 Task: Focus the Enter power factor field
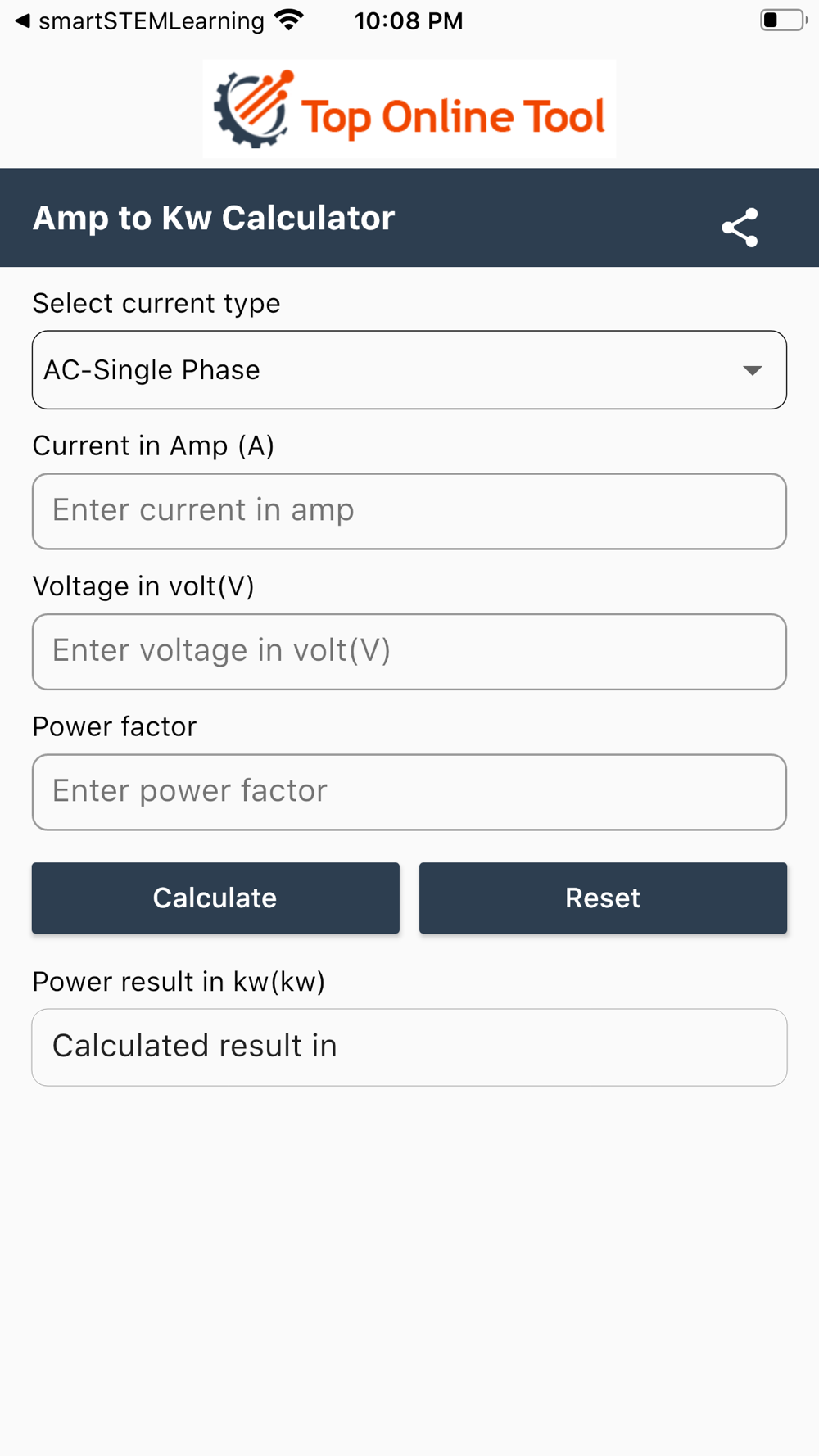pos(409,792)
